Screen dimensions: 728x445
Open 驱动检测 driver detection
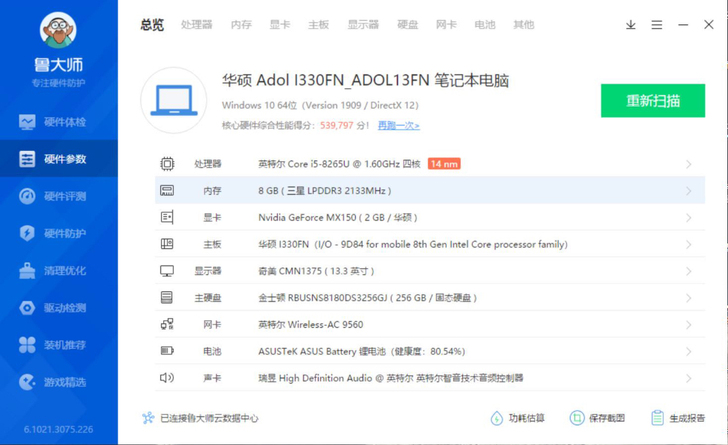pyautogui.click(x=52, y=308)
